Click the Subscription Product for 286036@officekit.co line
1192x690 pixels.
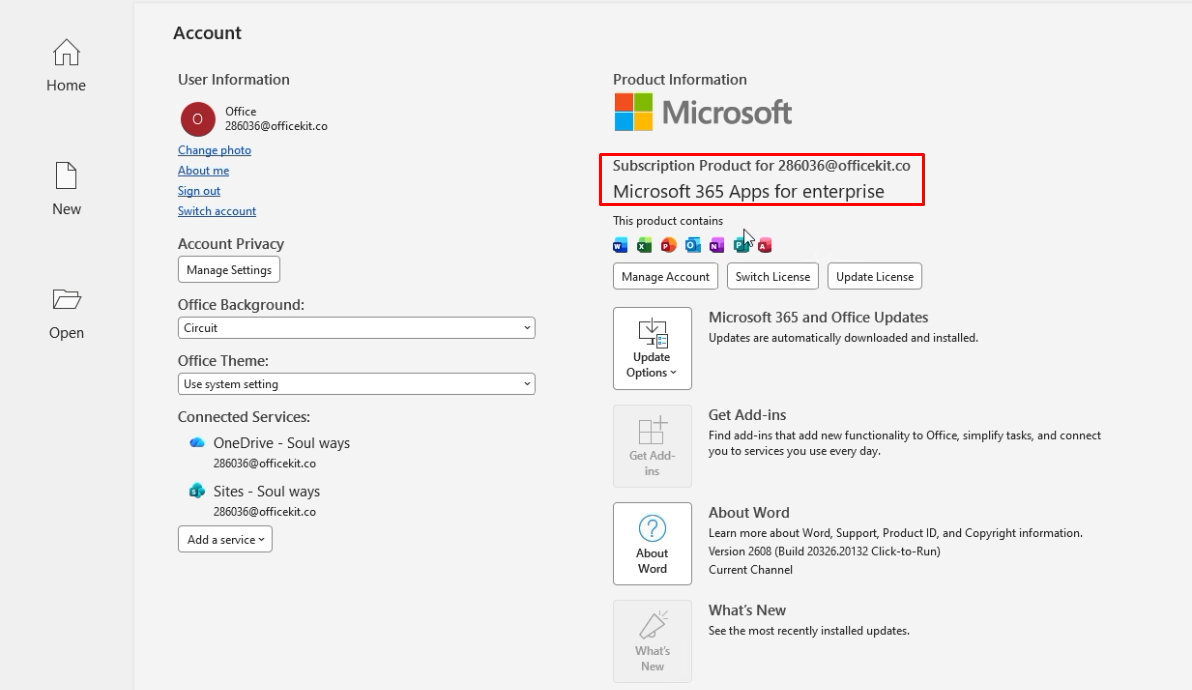click(x=762, y=166)
